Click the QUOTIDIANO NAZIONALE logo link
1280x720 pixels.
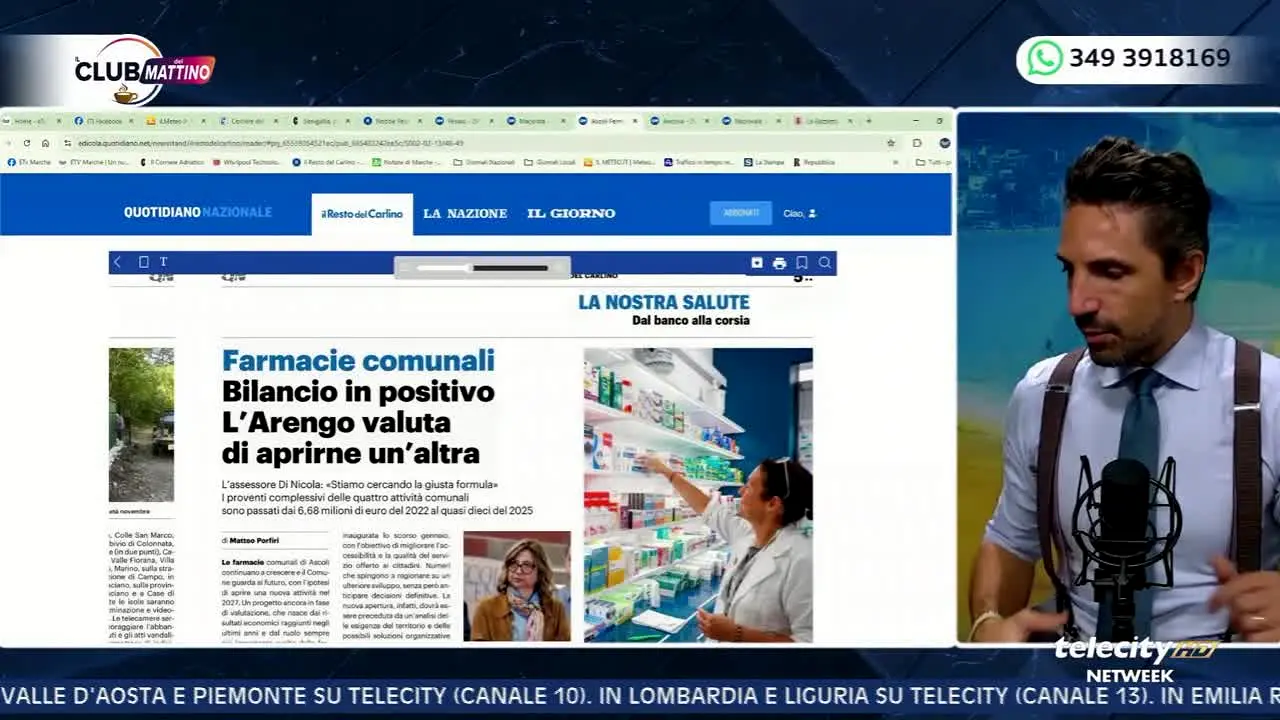[198, 213]
